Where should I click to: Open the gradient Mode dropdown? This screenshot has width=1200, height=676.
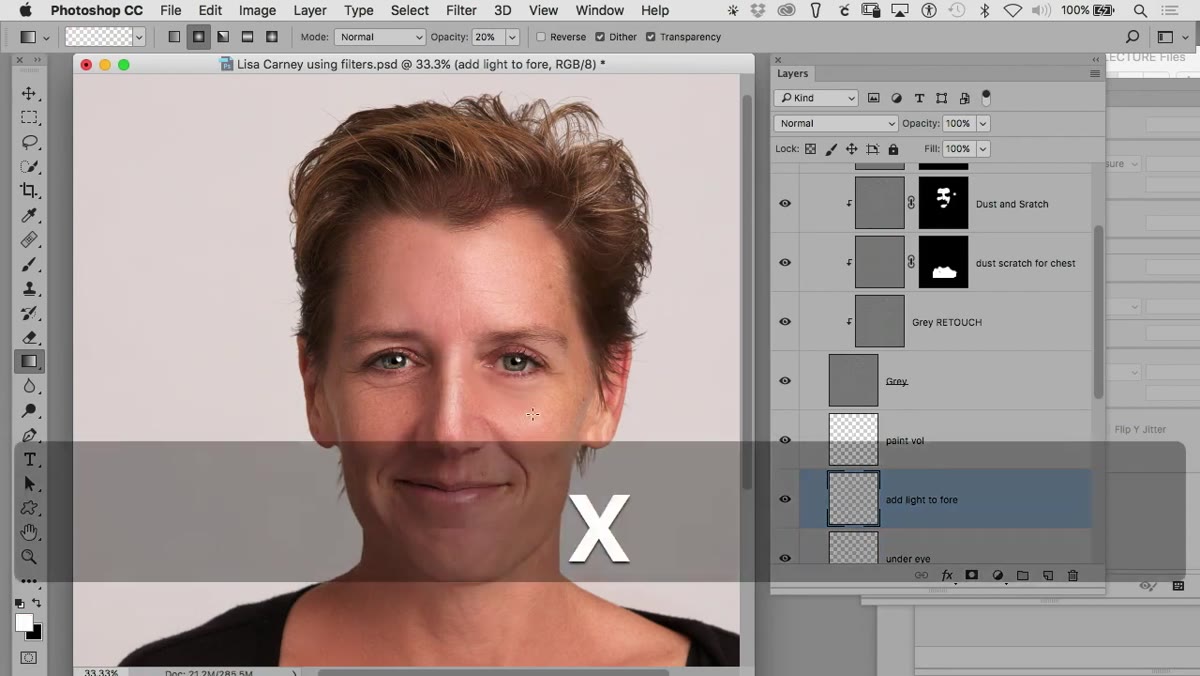379,37
